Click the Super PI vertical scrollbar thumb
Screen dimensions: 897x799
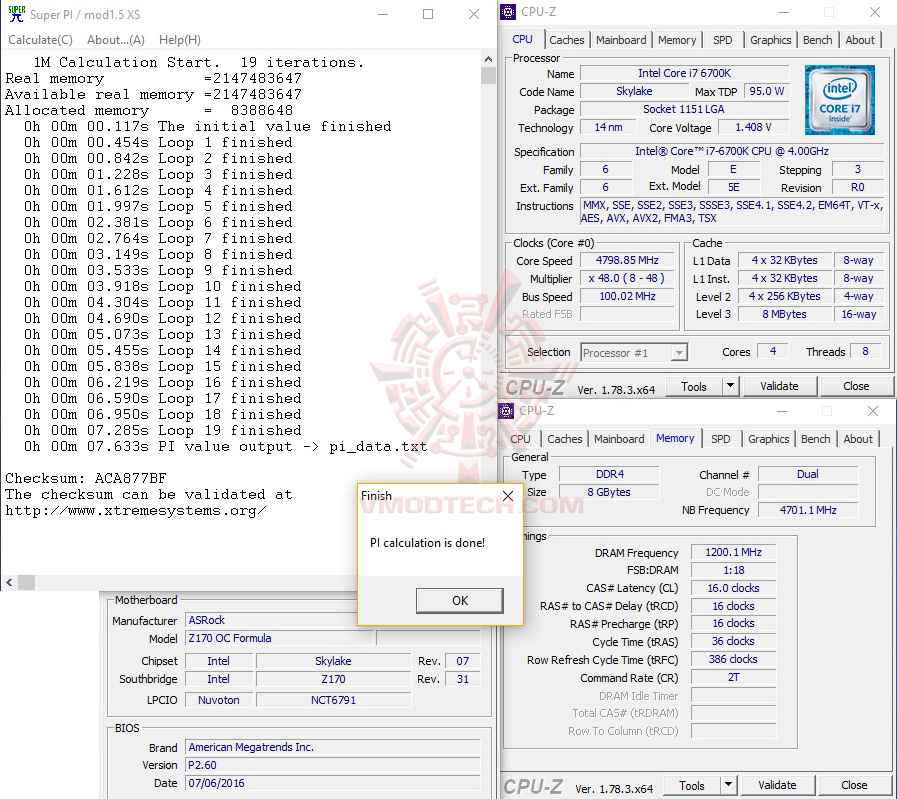click(x=488, y=75)
